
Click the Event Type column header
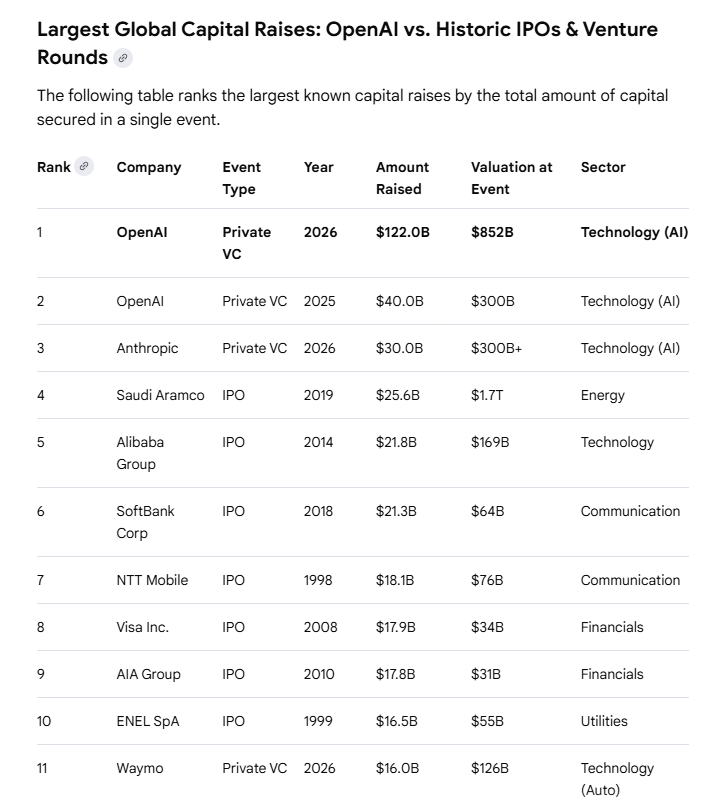[x=241, y=178]
